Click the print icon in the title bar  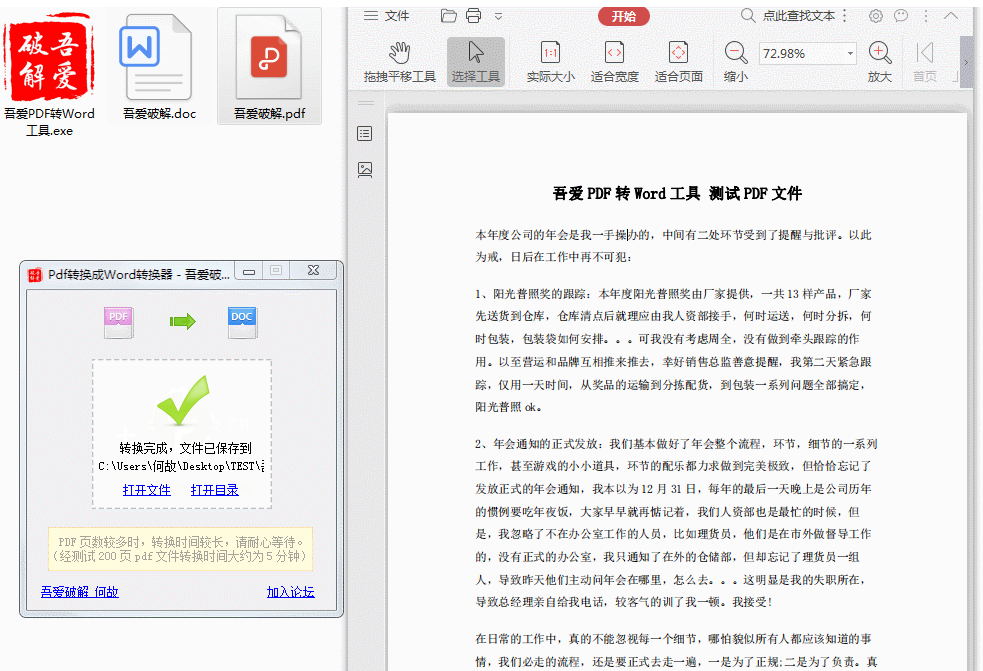point(473,15)
